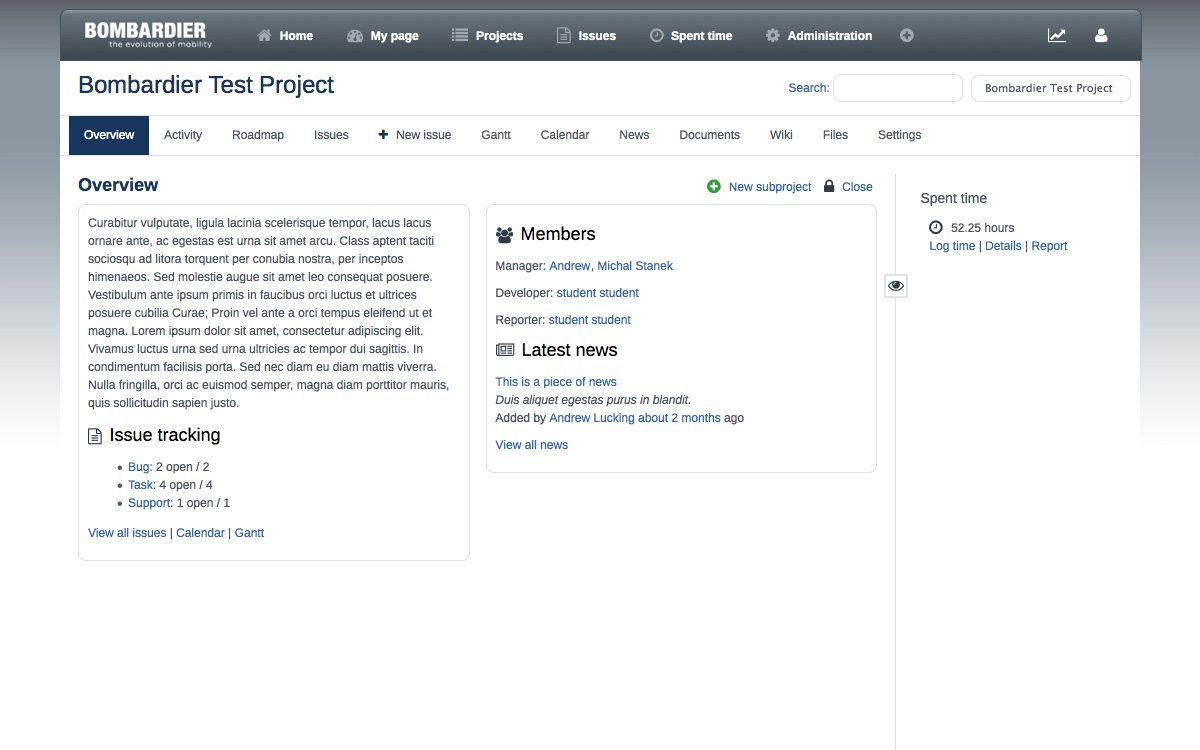The width and height of the screenshot is (1200, 750).
Task: Open the Bug tracker link
Action: point(140,467)
